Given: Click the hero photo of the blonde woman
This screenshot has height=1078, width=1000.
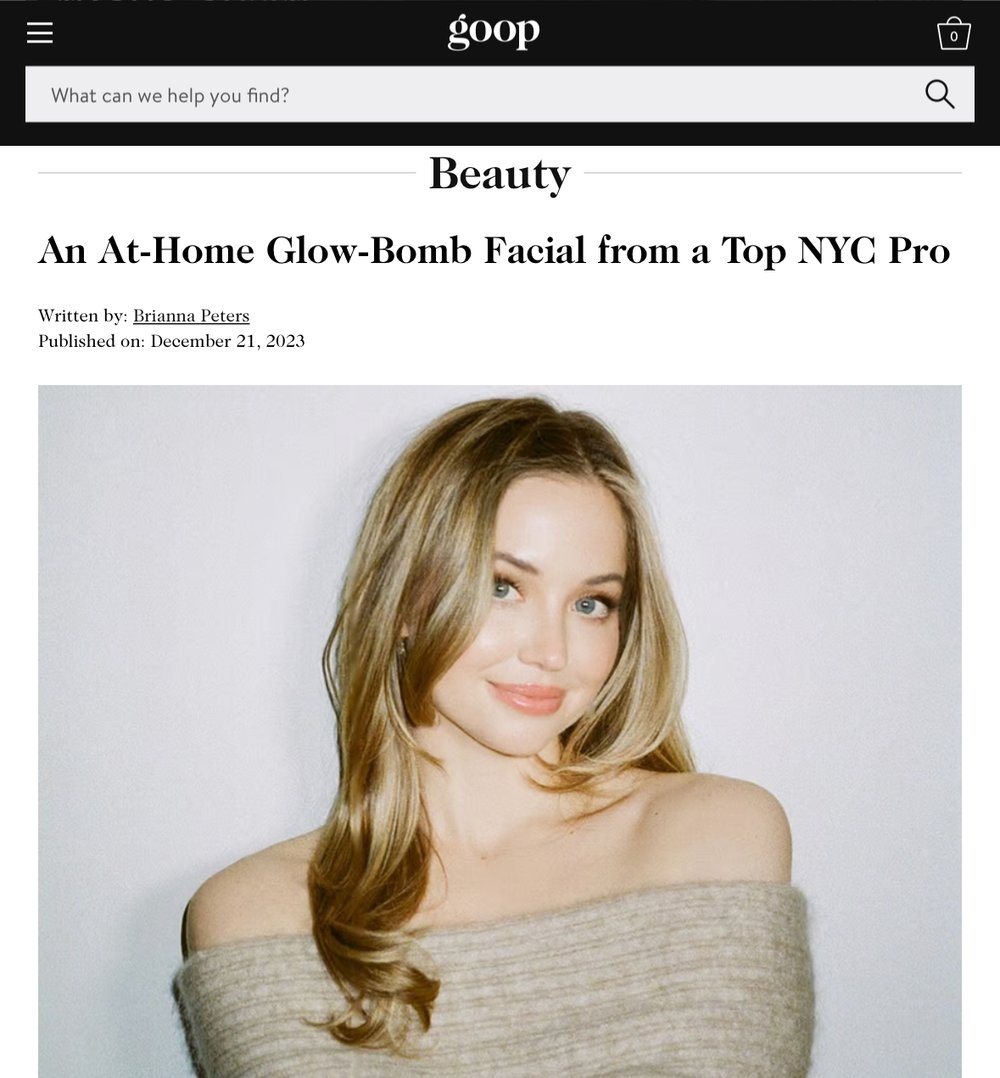Looking at the screenshot, I should click(x=500, y=732).
